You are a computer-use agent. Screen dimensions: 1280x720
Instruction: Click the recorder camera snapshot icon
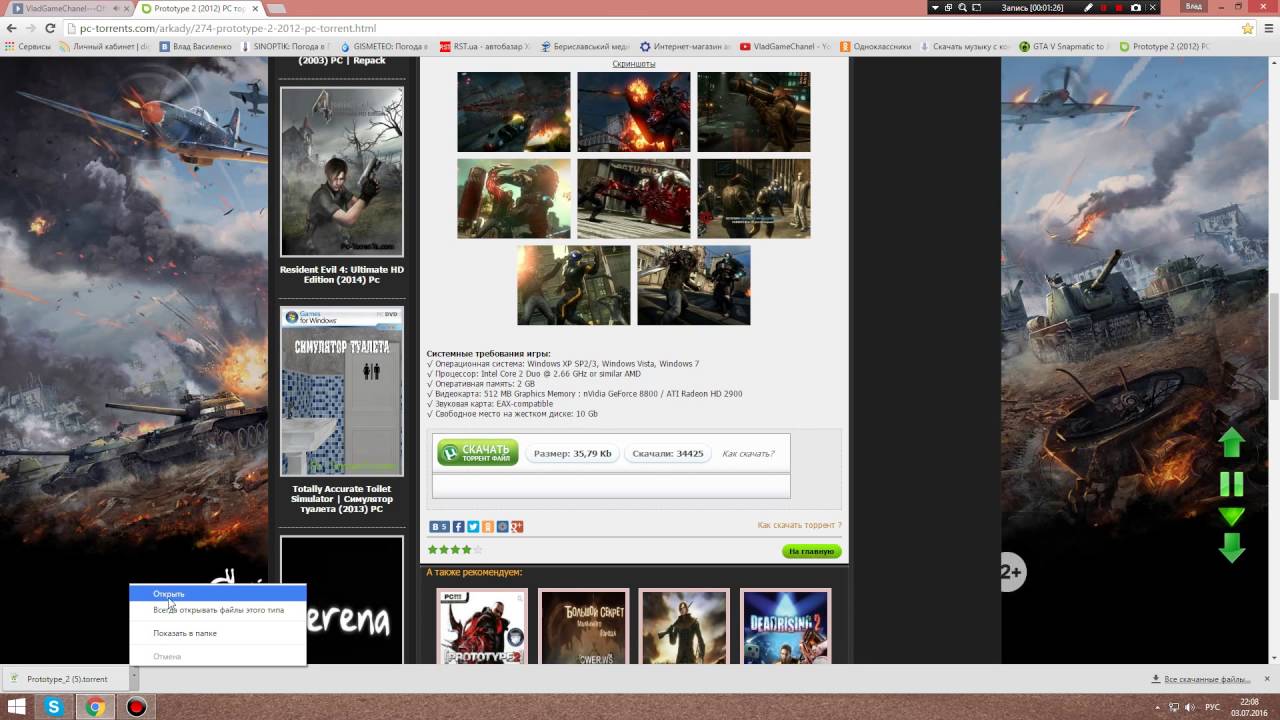pyautogui.click(x=1135, y=7)
